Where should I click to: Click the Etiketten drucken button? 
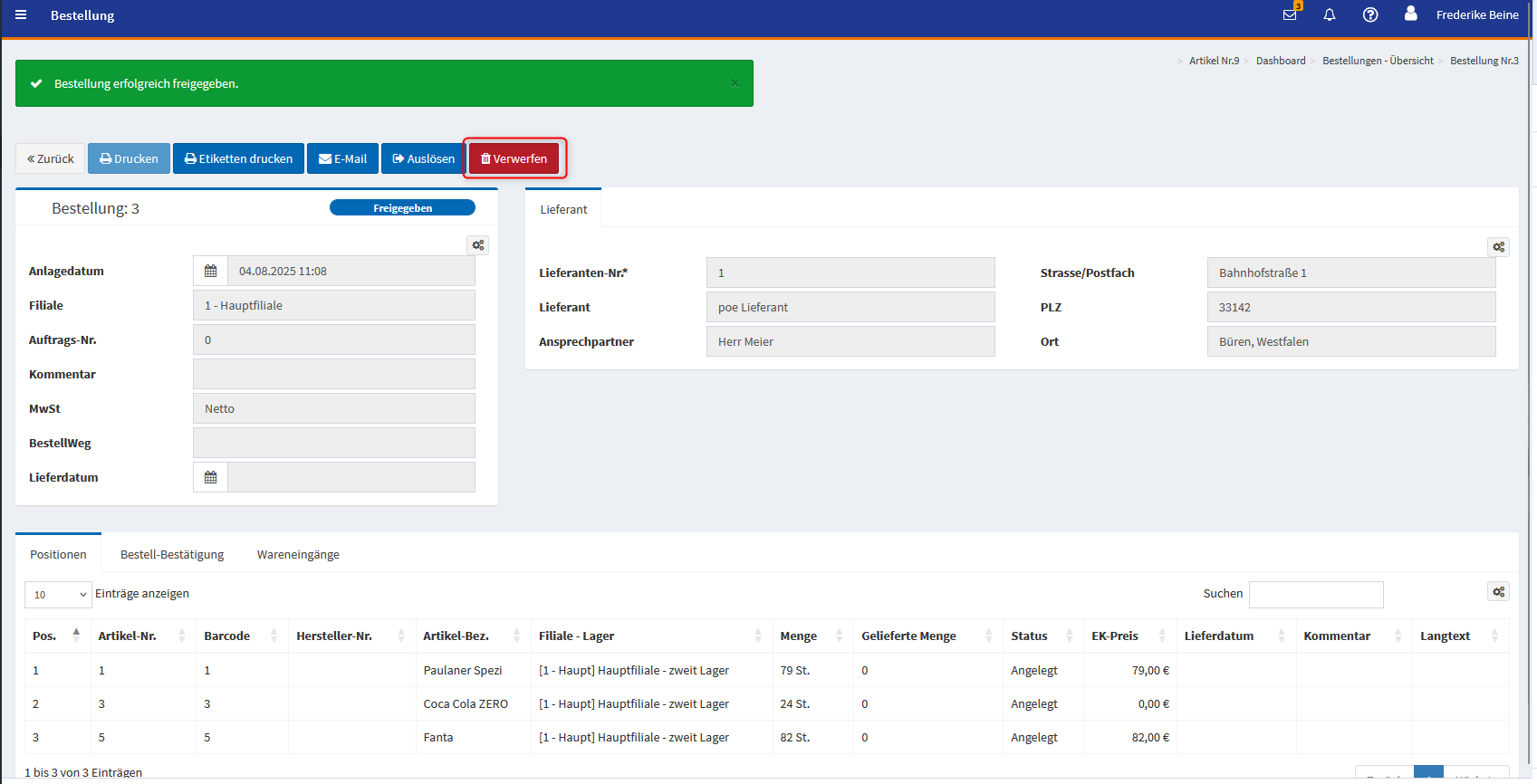click(x=238, y=158)
